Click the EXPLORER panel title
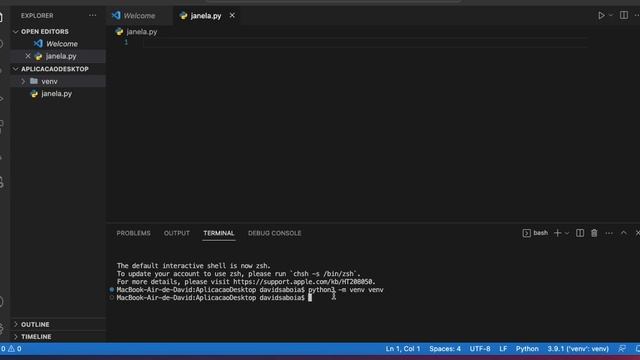This screenshot has width=640, height=360. pyautogui.click(x=37, y=16)
